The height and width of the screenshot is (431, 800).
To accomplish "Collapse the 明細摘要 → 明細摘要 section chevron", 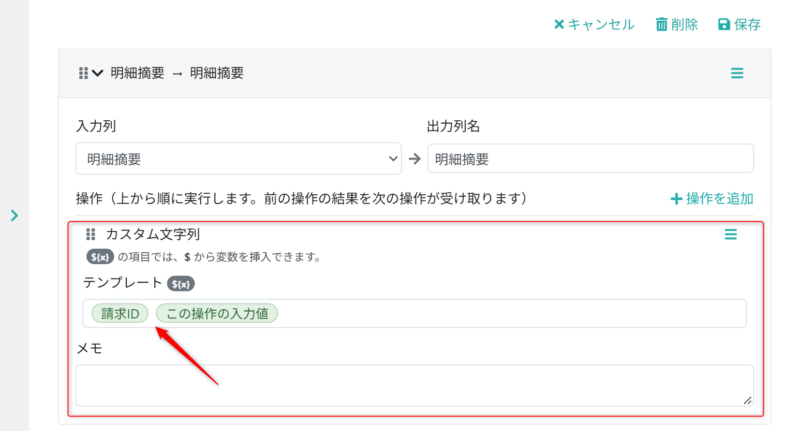I will pyautogui.click(x=97, y=73).
